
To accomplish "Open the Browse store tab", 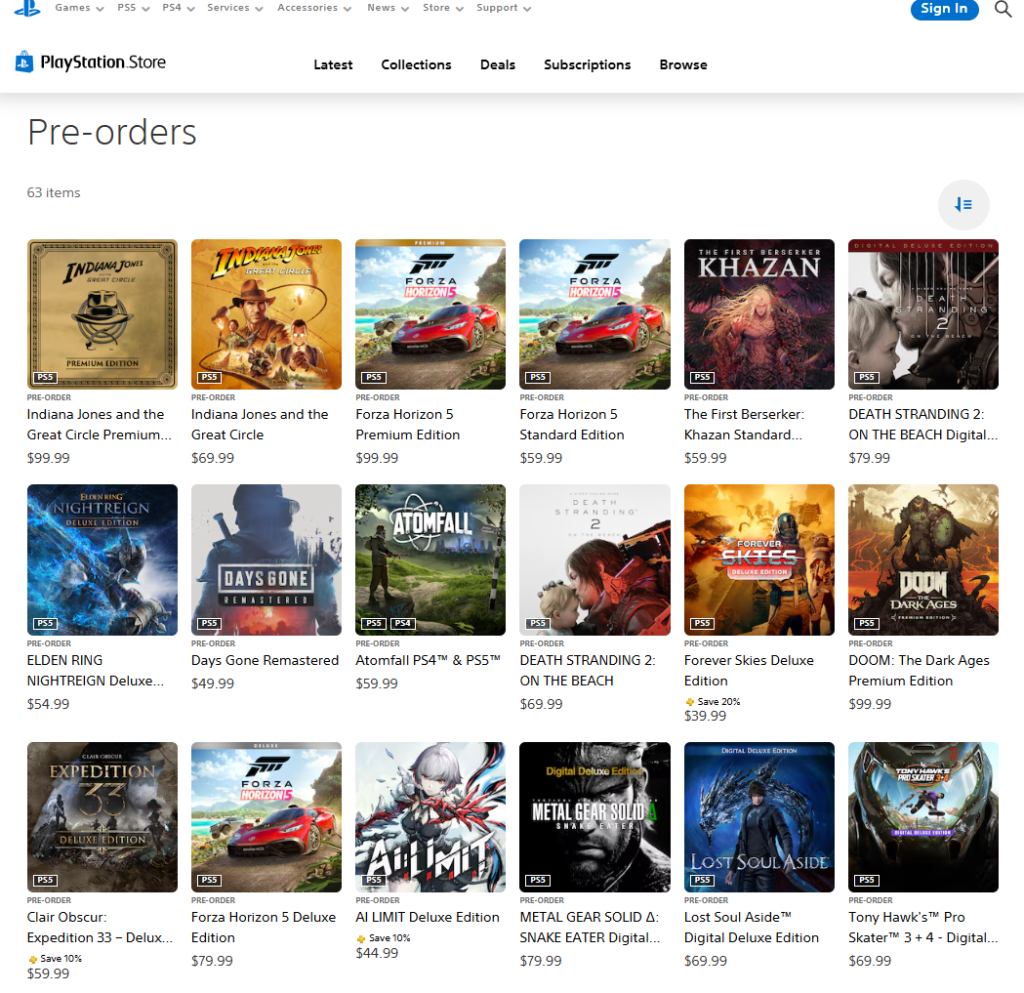I will pyautogui.click(x=683, y=65).
